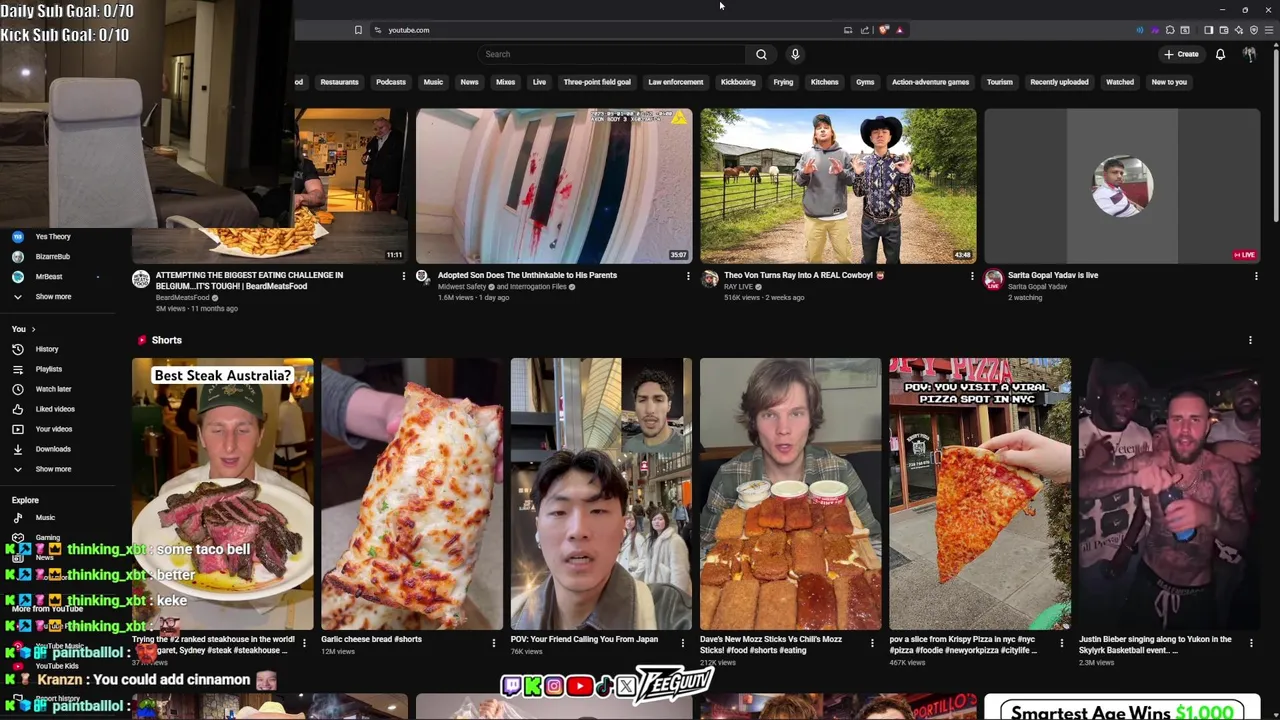
Task: Open options menu for Shorts shelf
Action: (x=1250, y=340)
